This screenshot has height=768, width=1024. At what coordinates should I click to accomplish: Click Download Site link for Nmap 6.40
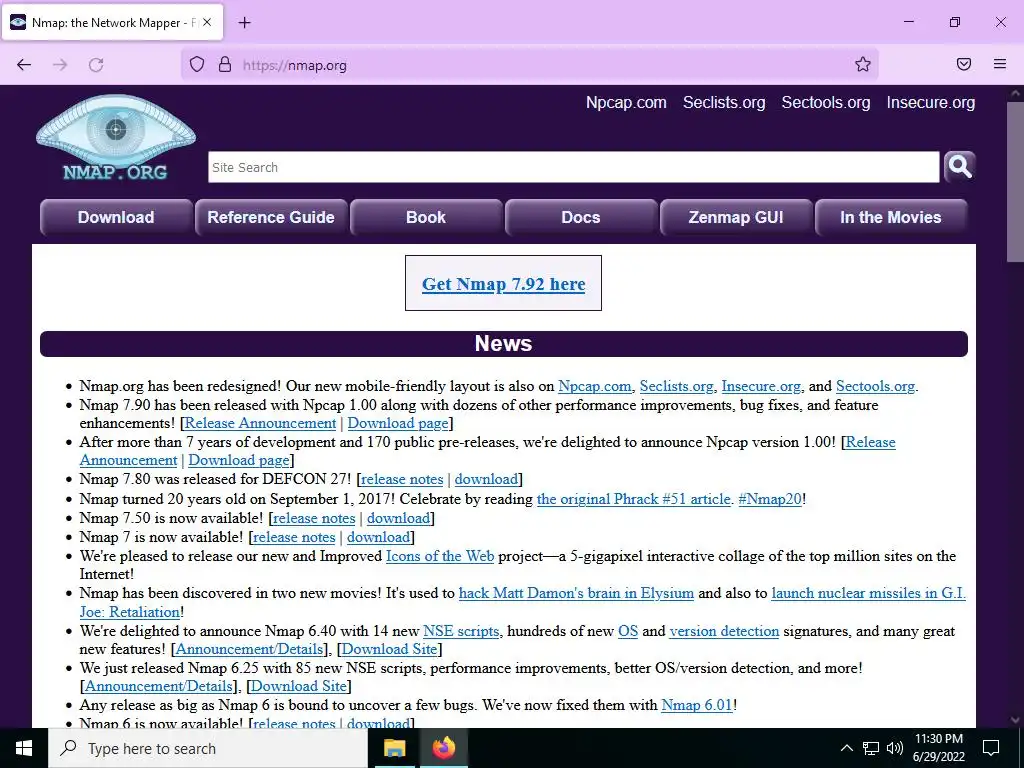coord(389,649)
